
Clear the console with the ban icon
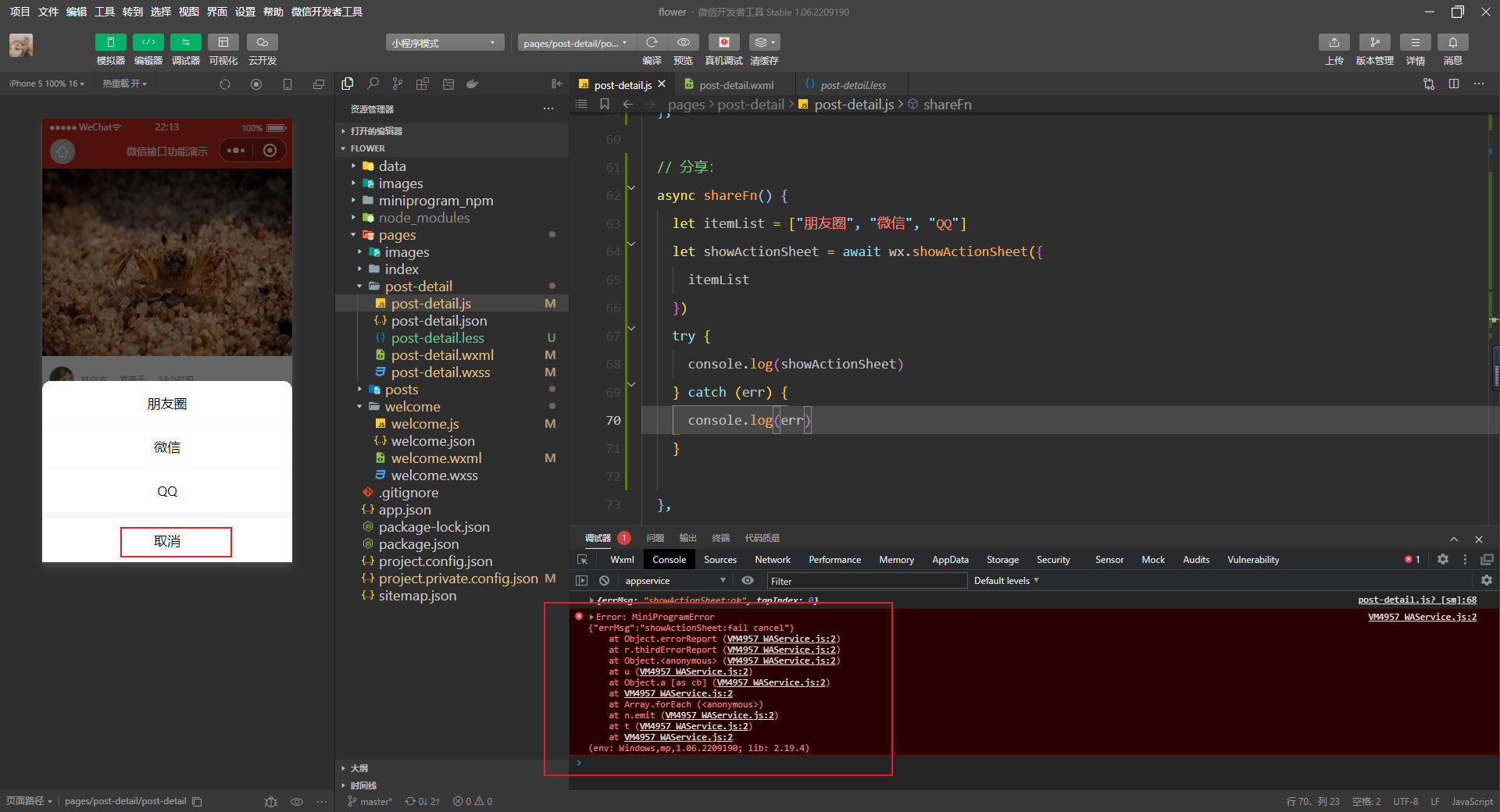(604, 581)
